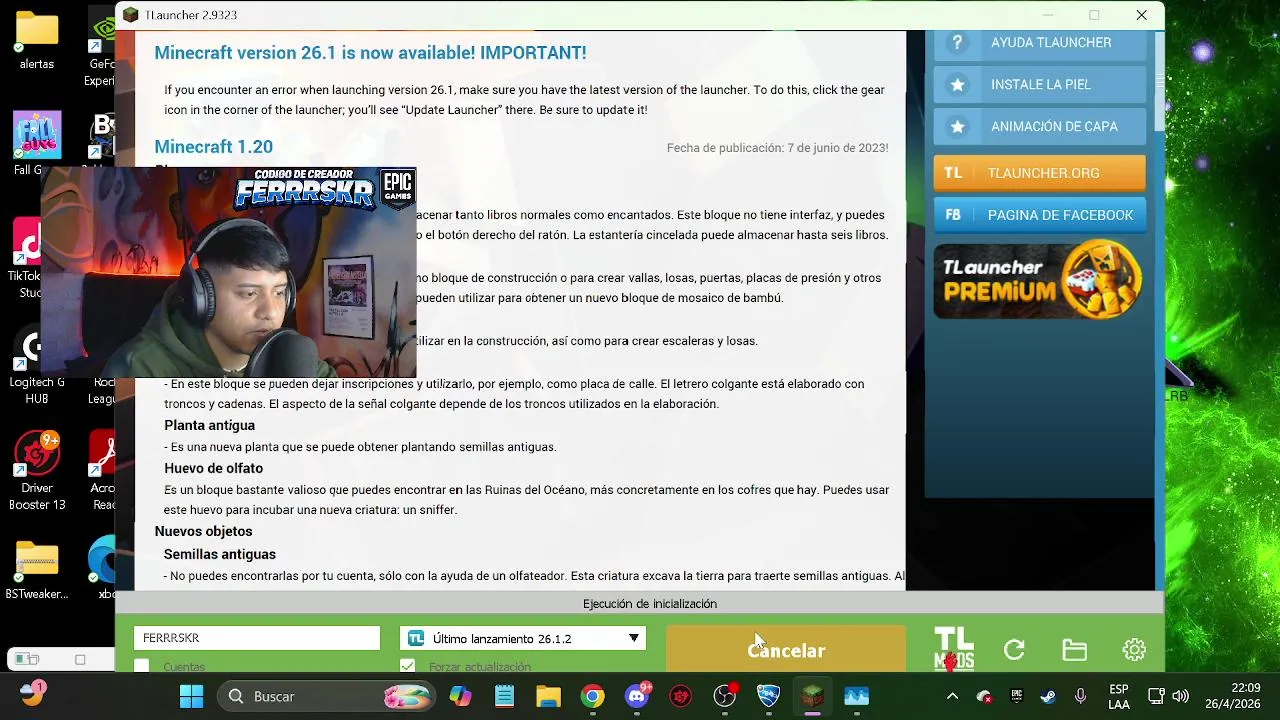Click FB logo on Pagina de Facebook
This screenshot has height=720, width=1280.
[953, 215]
